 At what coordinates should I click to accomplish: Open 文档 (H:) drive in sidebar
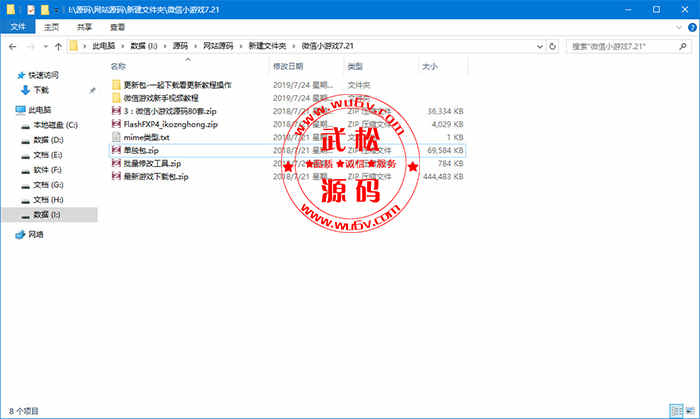pos(48,200)
